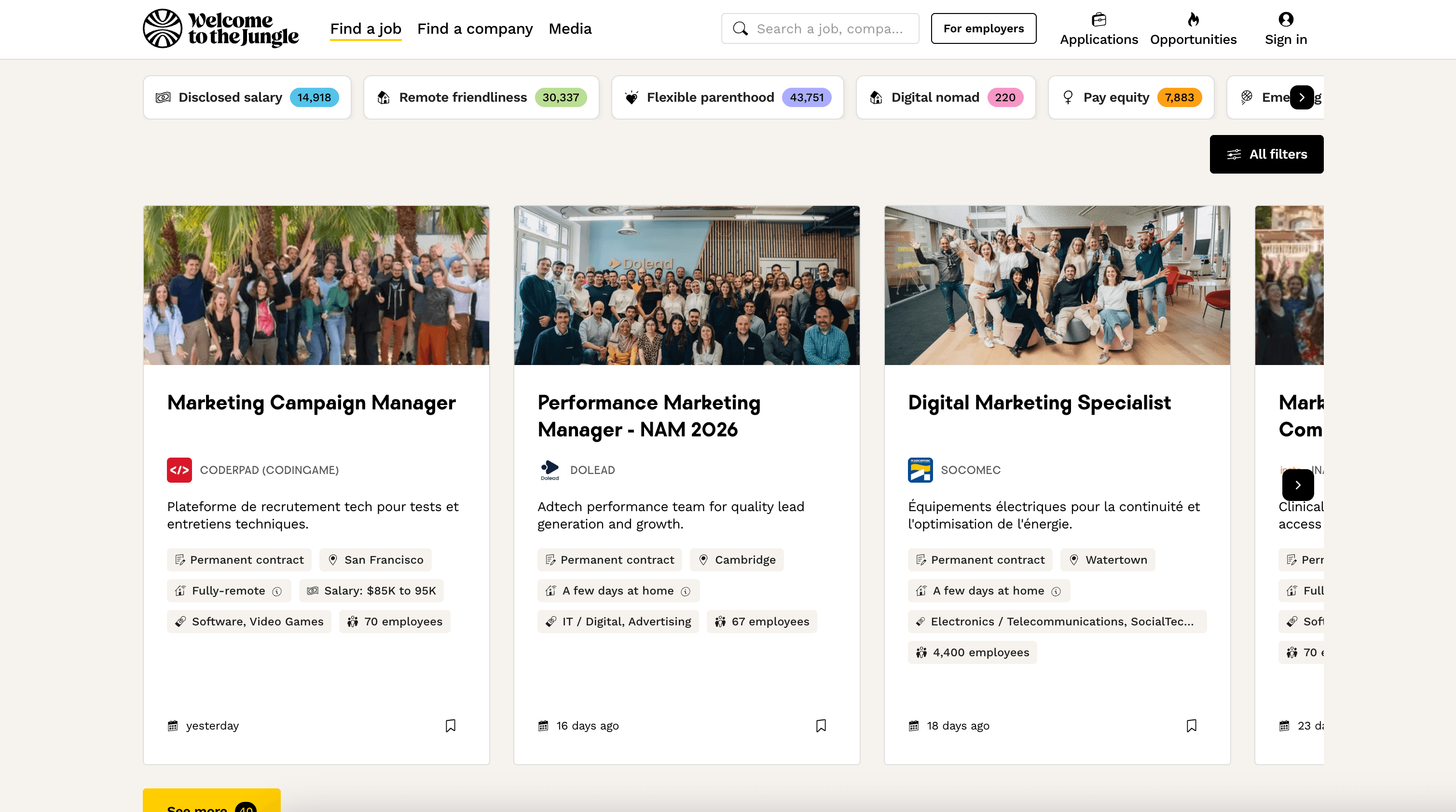Screen dimensions: 1456x812
Task: Click the CoderPad company logo
Action: click(x=179, y=470)
